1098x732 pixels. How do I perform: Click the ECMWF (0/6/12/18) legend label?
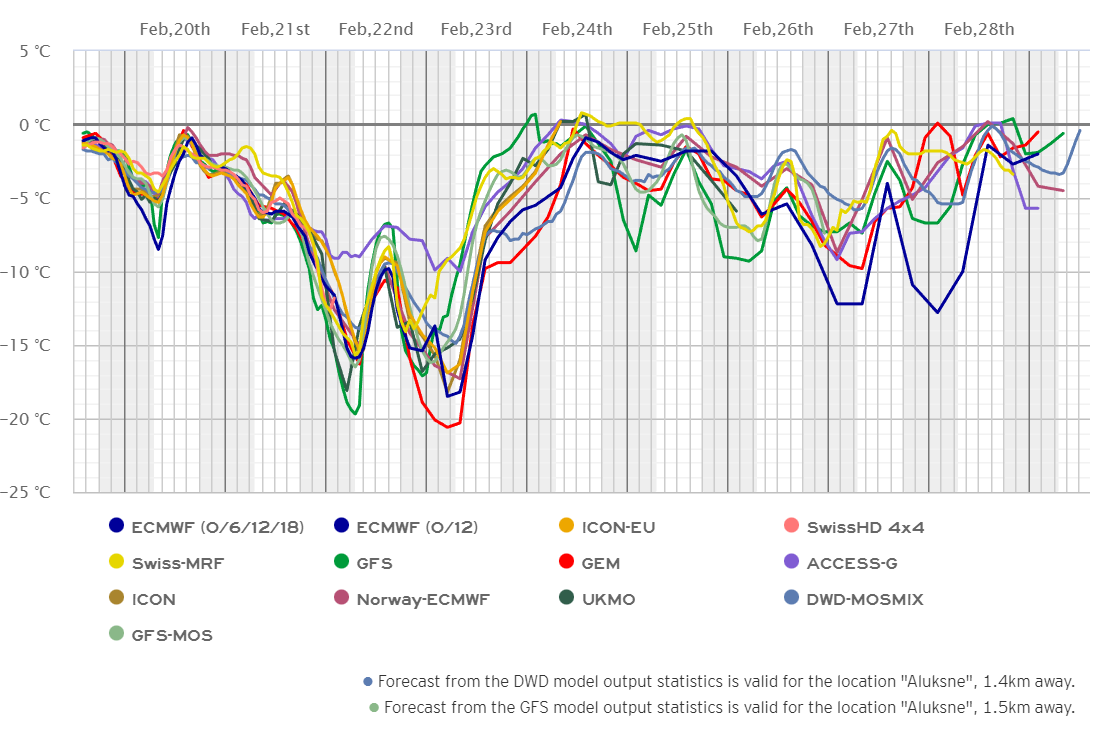[x=216, y=527]
